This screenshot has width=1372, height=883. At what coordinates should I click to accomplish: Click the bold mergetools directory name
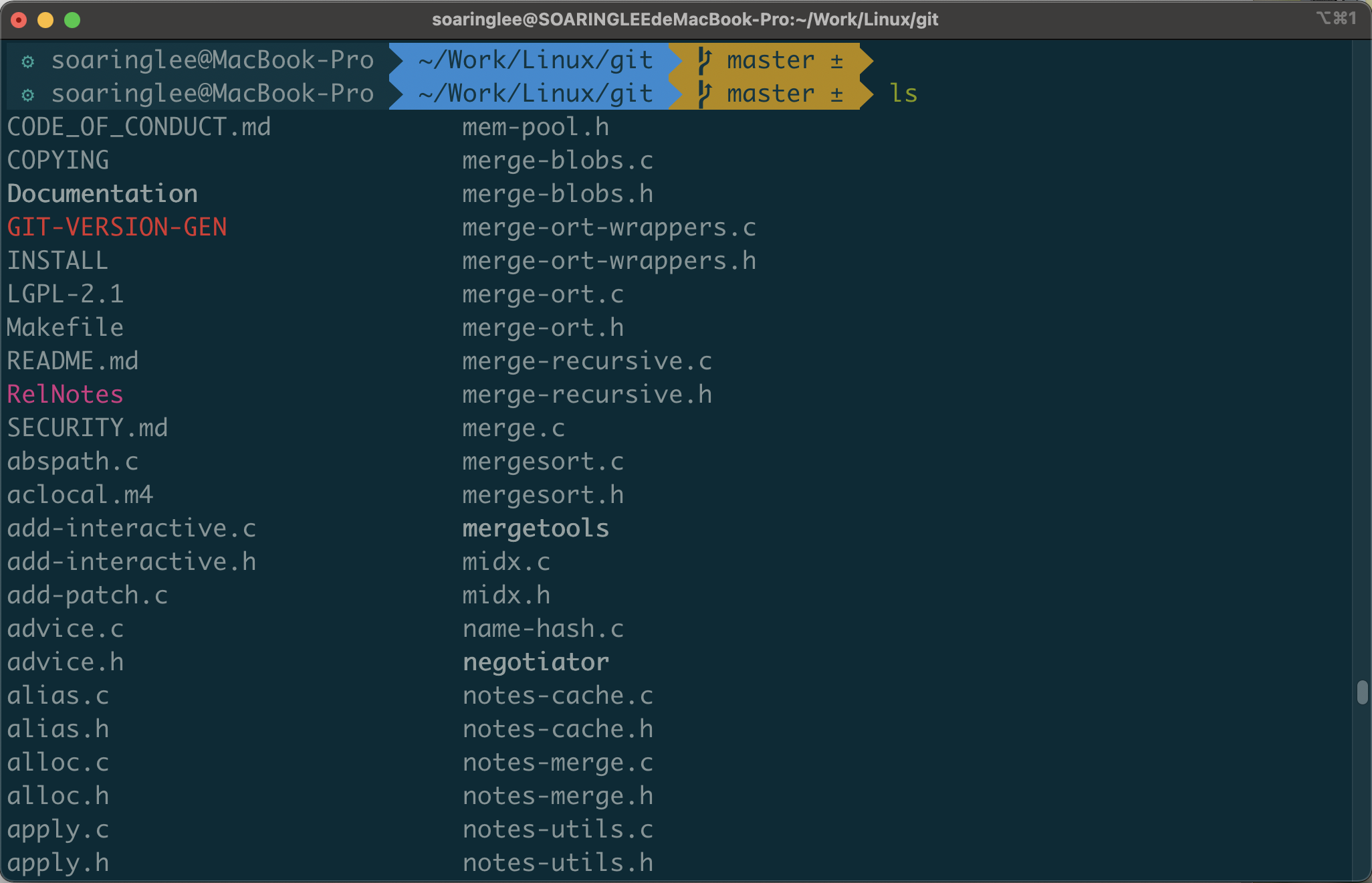(536, 528)
